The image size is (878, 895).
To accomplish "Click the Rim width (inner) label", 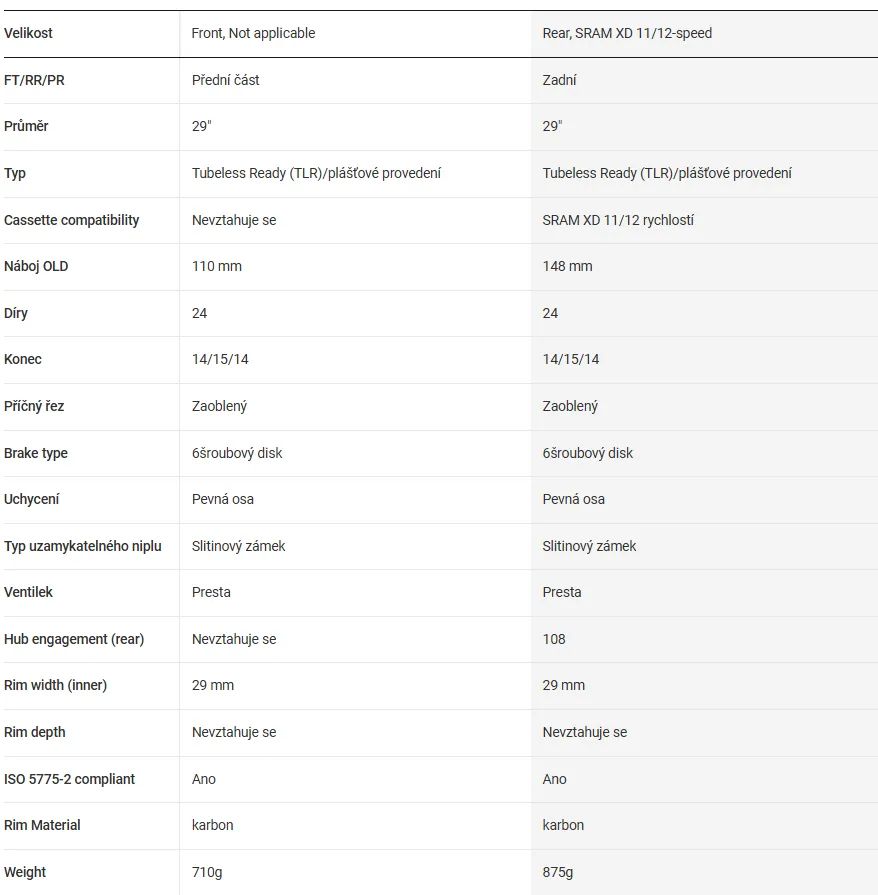I will coord(55,686).
